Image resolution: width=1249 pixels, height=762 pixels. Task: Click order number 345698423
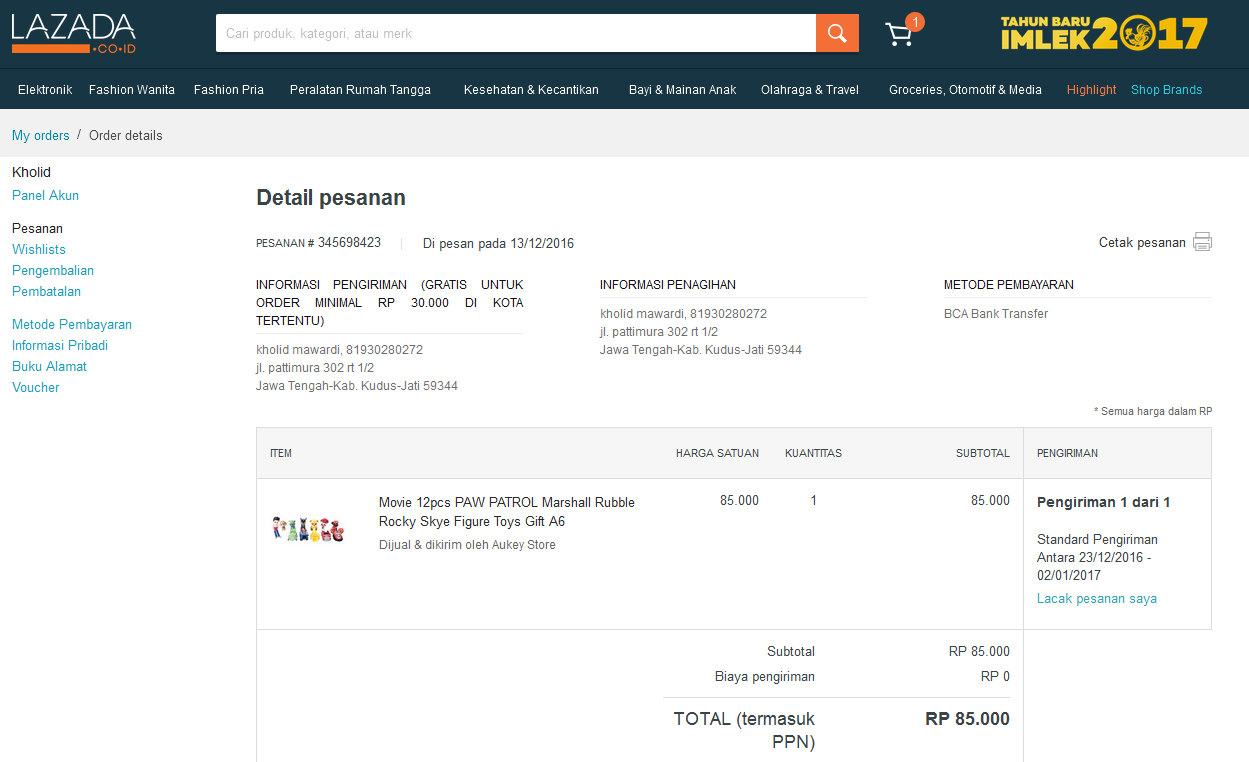[x=349, y=242]
